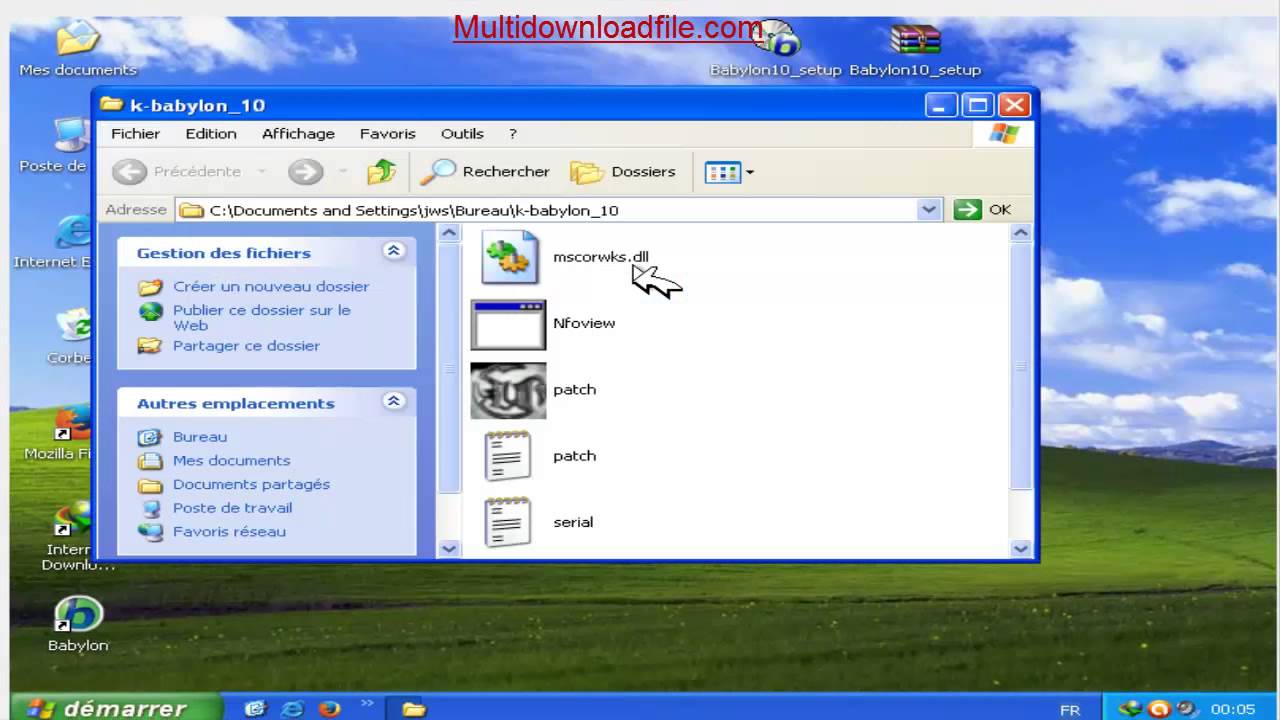Open the Précédente history dropdown arrow

click(262, 172)
